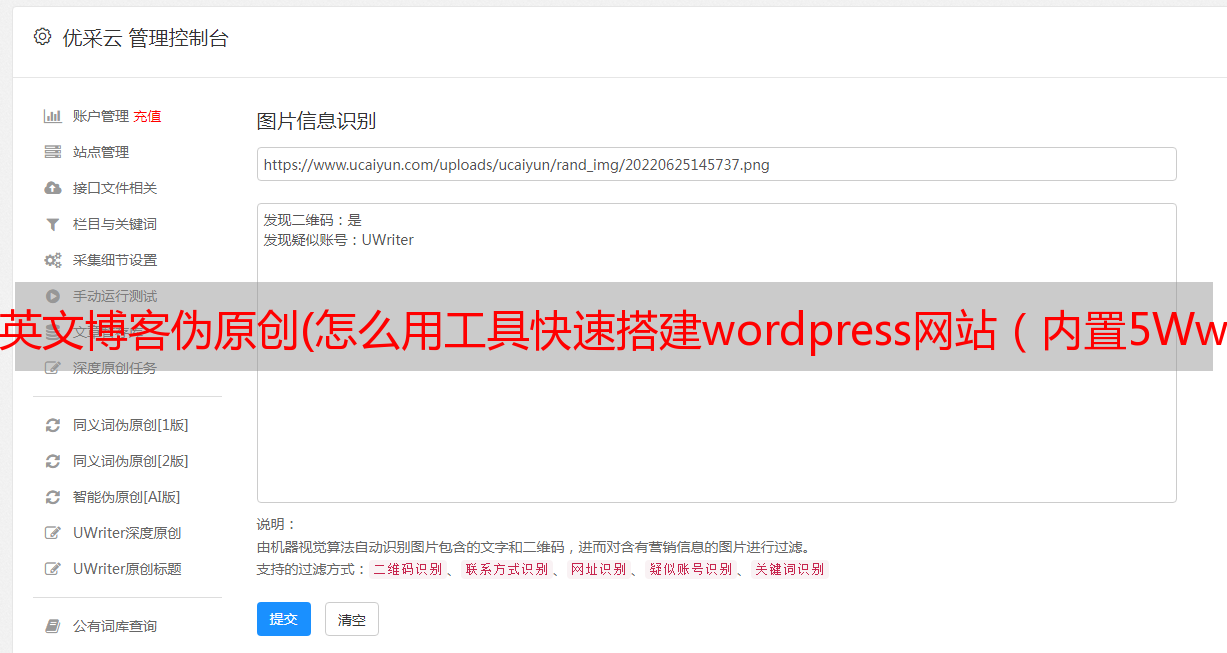Click the edit icon next to UWriter原创标题

[53, 569]
